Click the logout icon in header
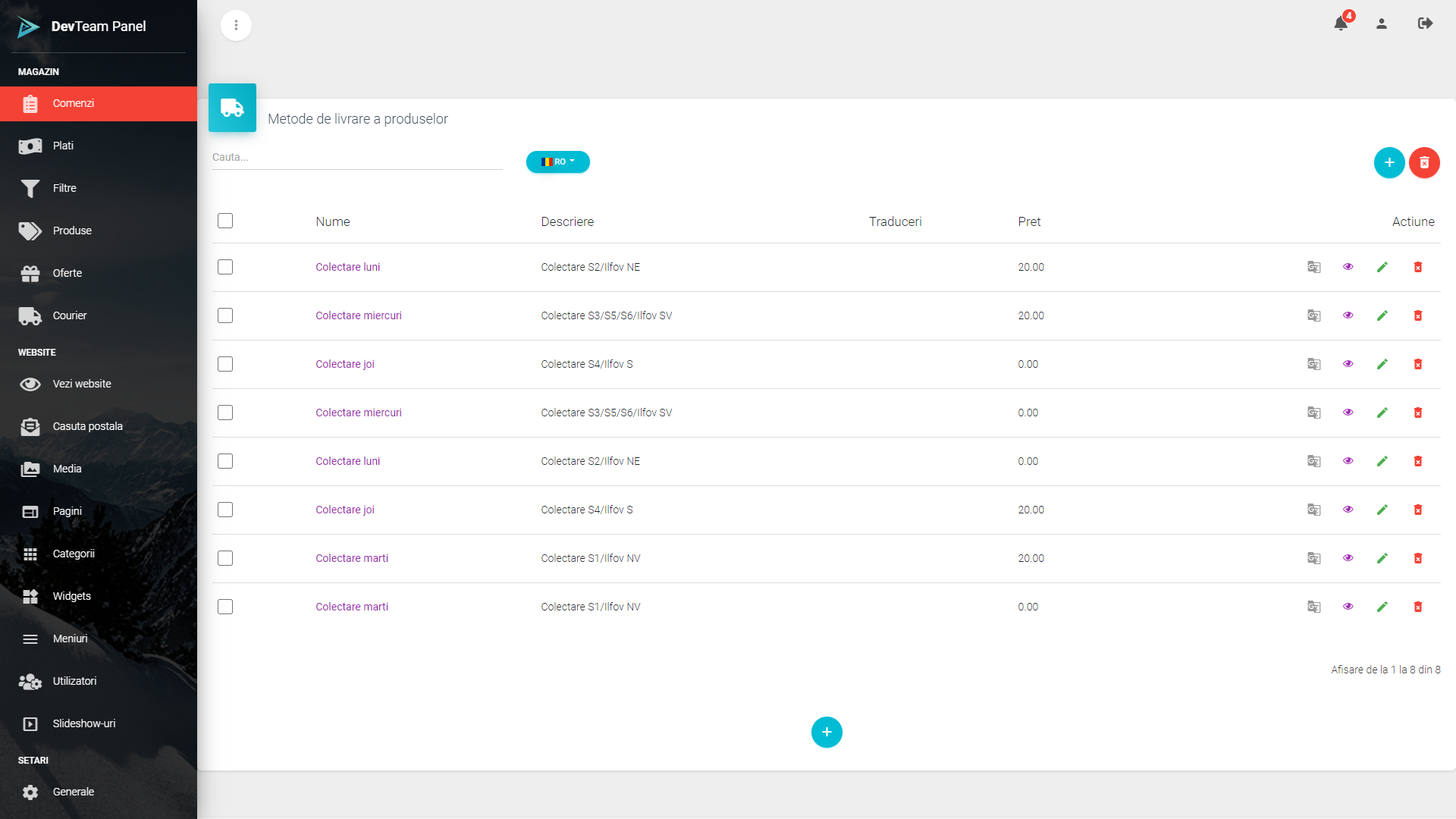Viewport: 1456px width, 819px height. coord(1425,24)
